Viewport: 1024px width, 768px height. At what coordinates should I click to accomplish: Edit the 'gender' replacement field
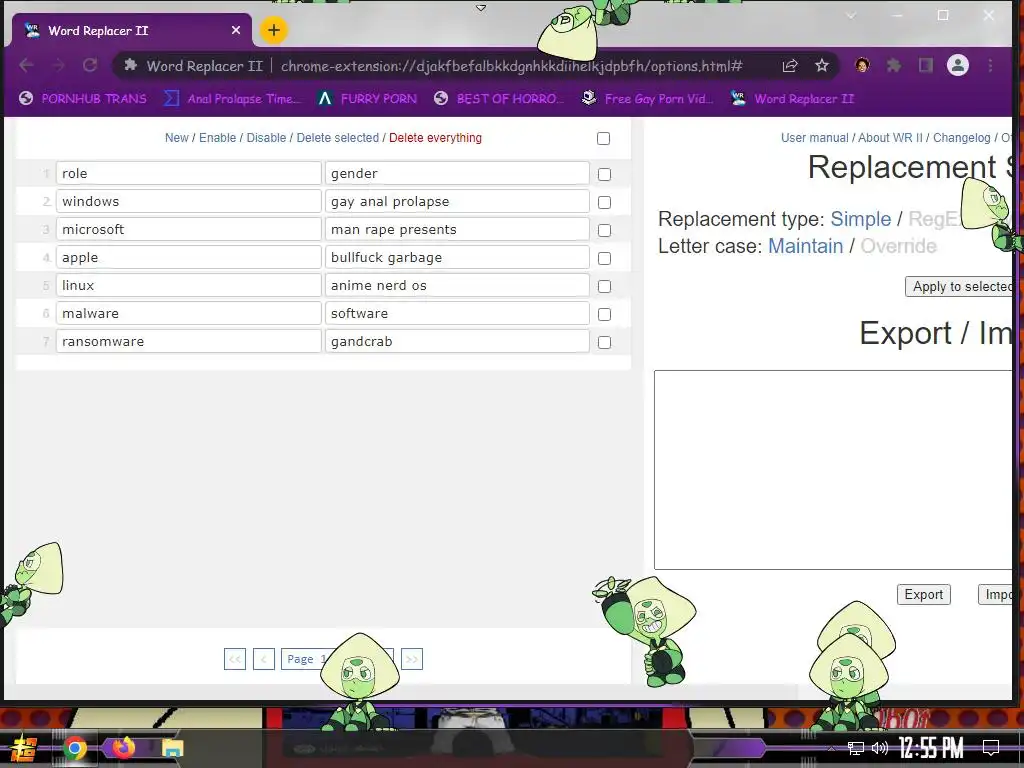pyautogui.click(x=457, y=174)
